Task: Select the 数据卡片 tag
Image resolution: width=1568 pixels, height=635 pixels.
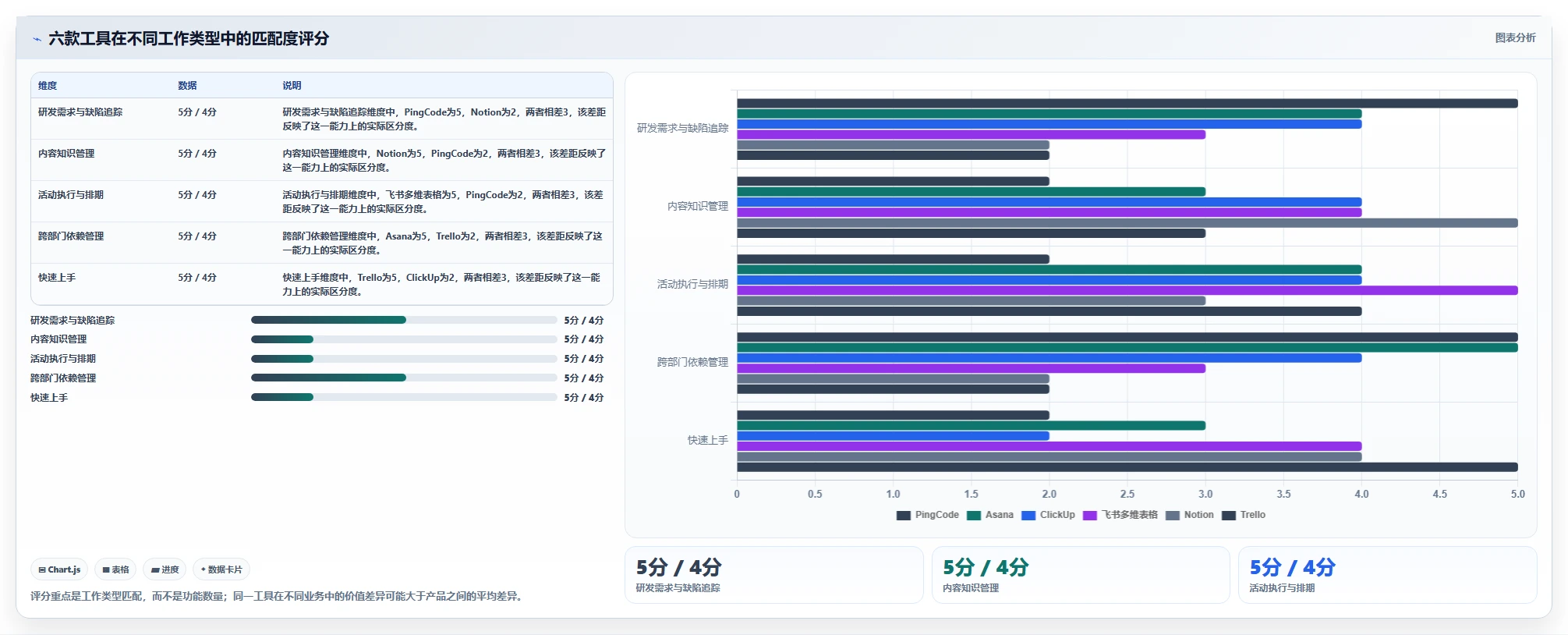Action: 221,569
